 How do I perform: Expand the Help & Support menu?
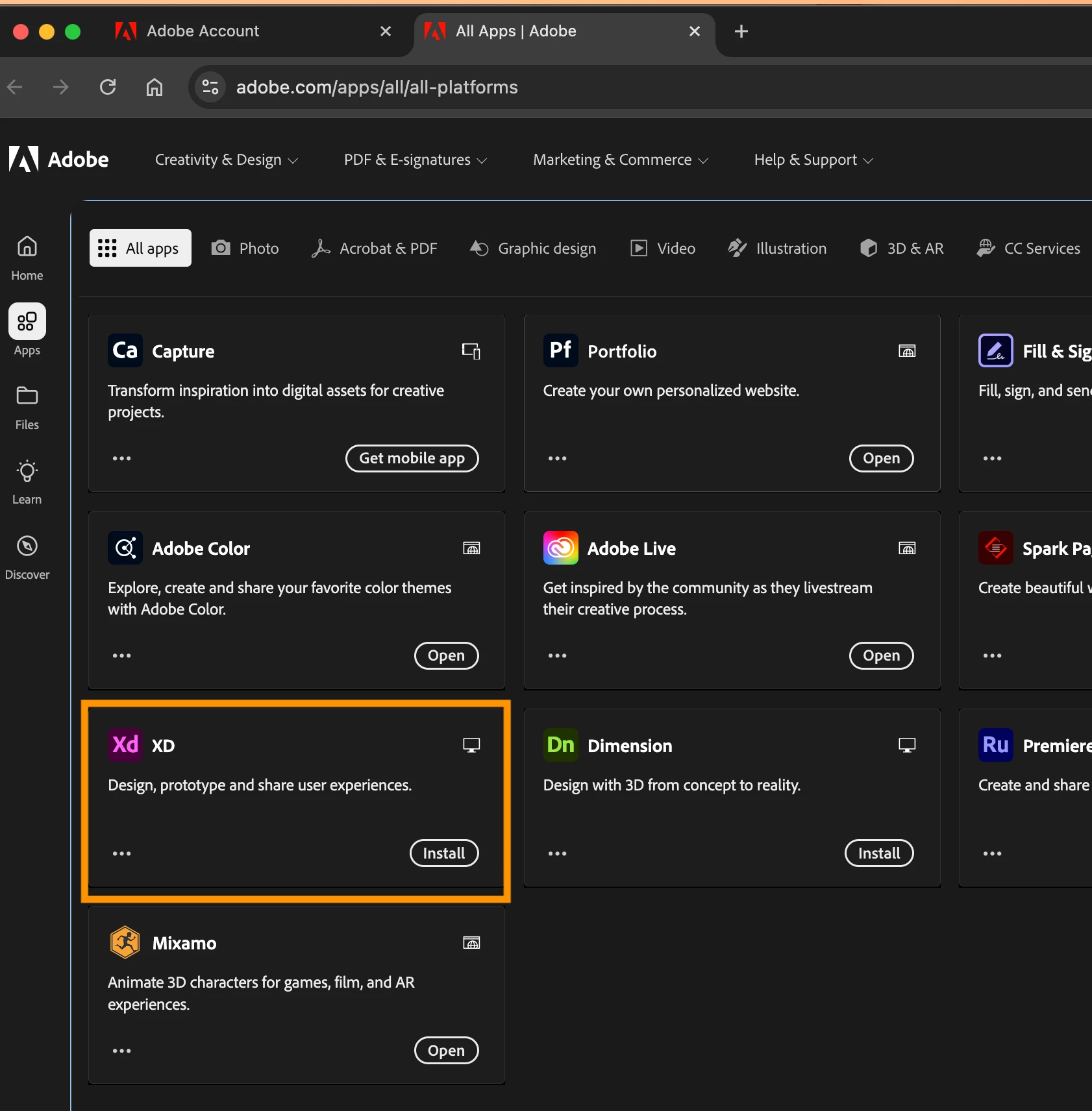point(814,160)
